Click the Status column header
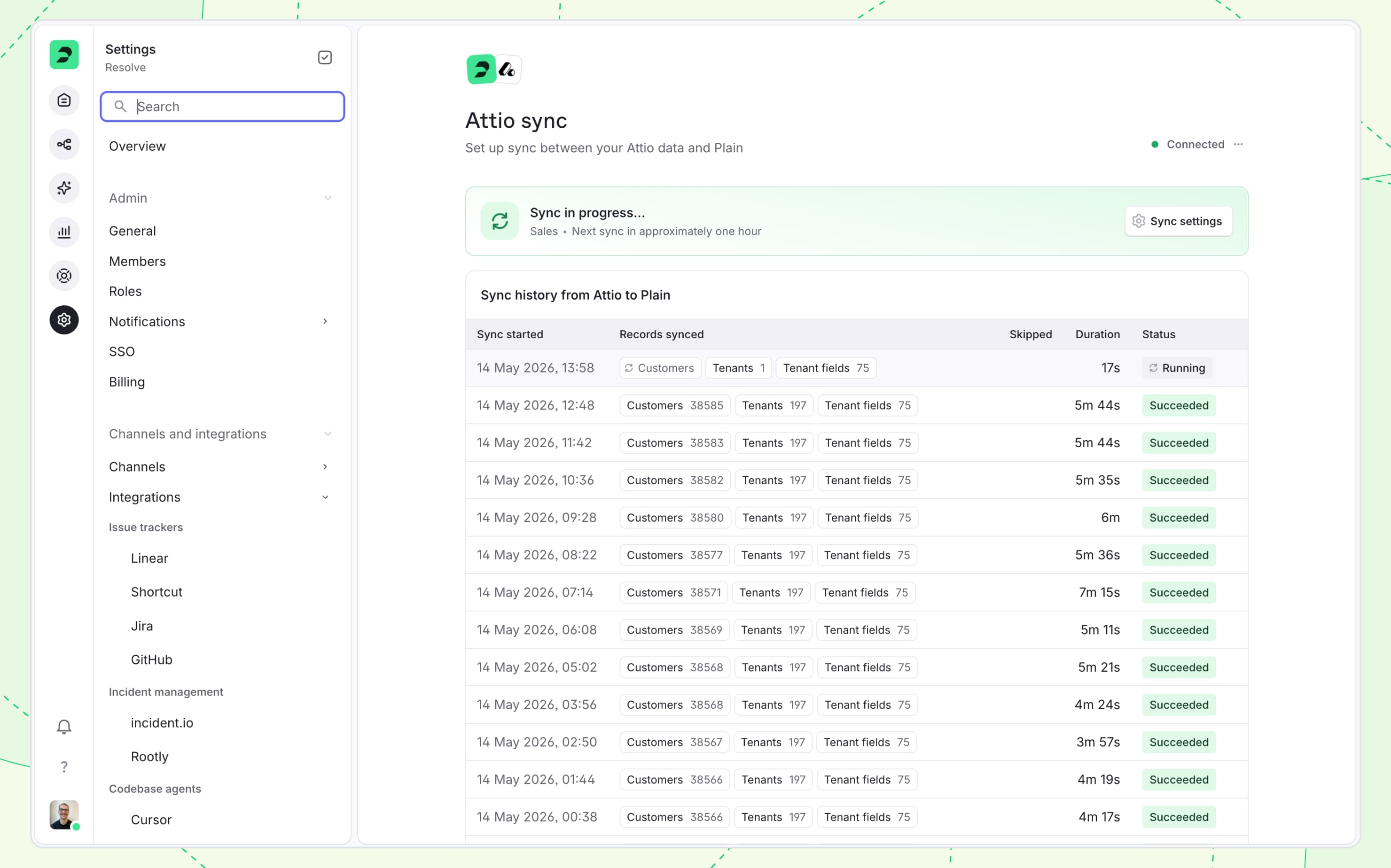The image size is (1391, 868). pyautogui.click(x=1158, y=334)
